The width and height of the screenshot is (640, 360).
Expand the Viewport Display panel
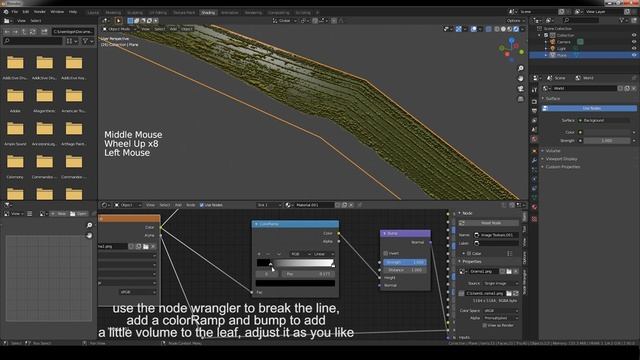click(x=560, y=159)
